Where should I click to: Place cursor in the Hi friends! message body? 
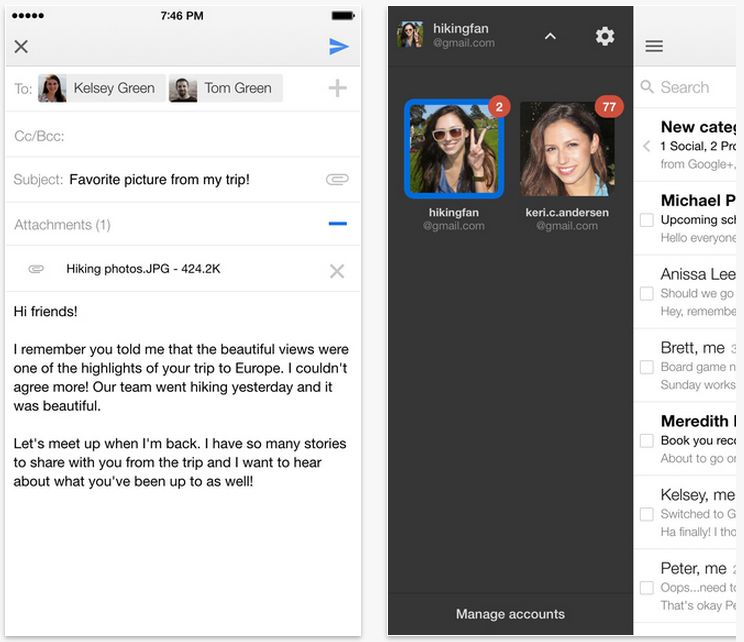click(x=183, y=396)
